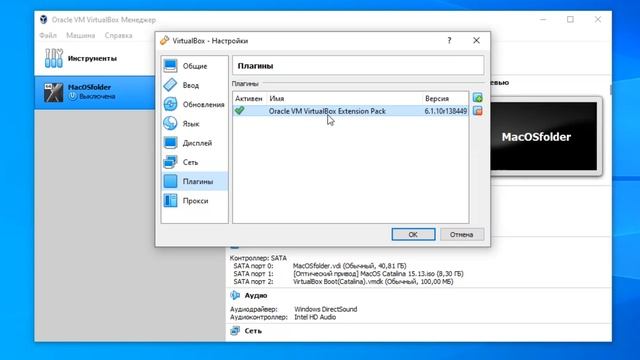
Task: Click the Прокси icon in sidebar
Action: tap(170, 200)
